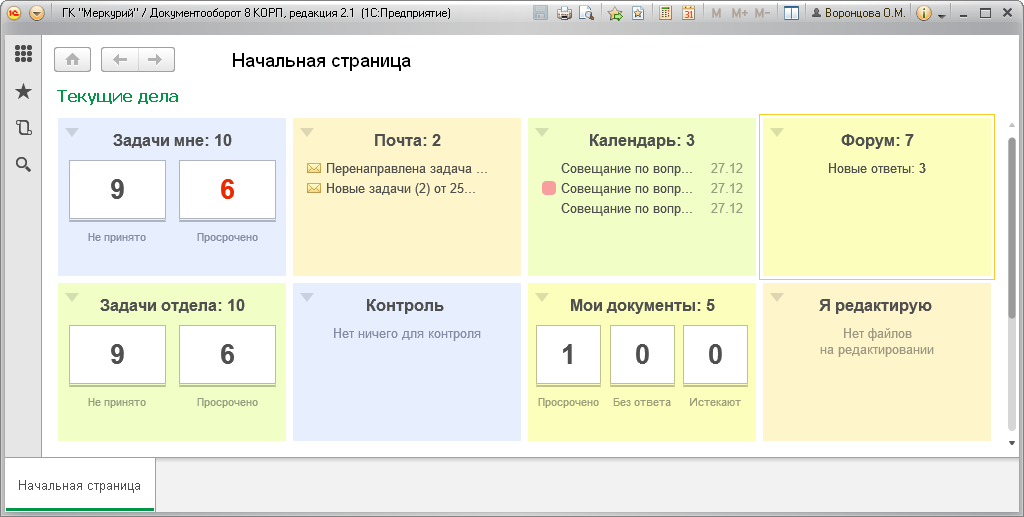Viewport: 1024px width, 517px height.
Task: Switch to Начальная страница bottom tab
Action: click(79, 486)
